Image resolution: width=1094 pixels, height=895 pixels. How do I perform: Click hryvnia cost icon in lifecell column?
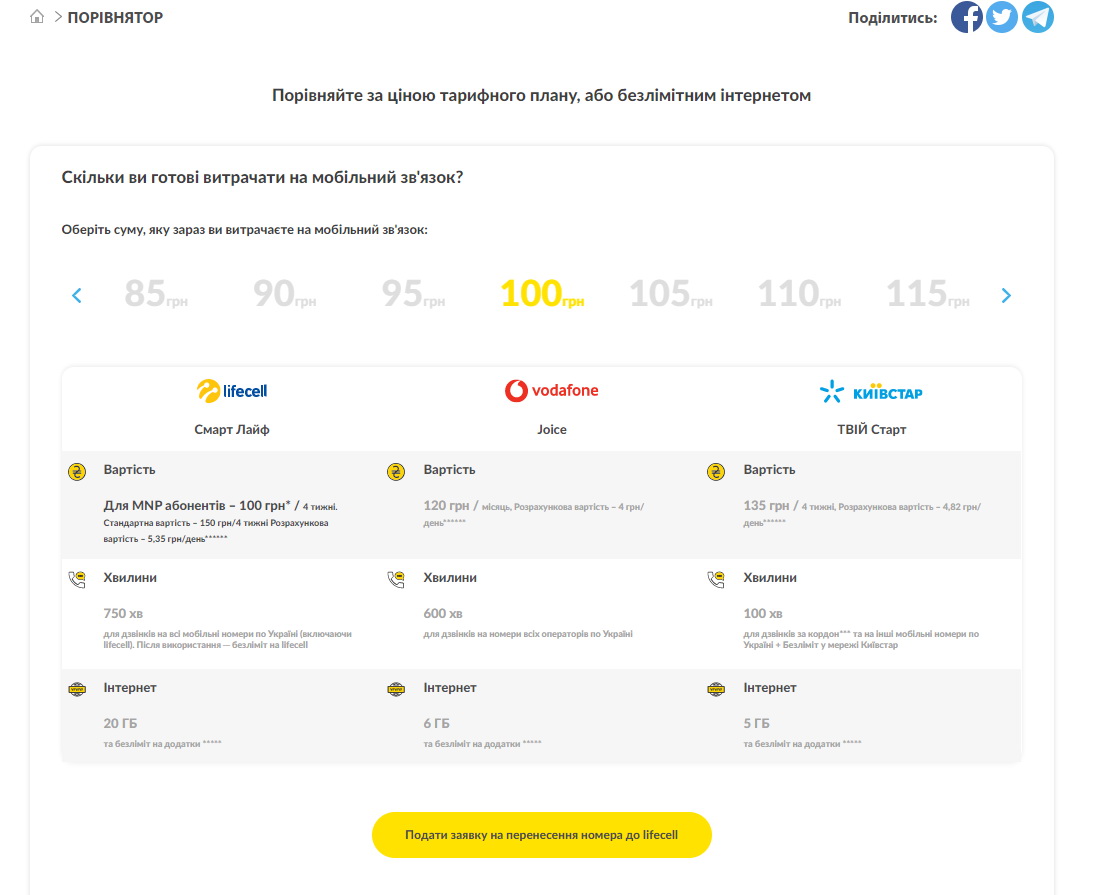77,472
